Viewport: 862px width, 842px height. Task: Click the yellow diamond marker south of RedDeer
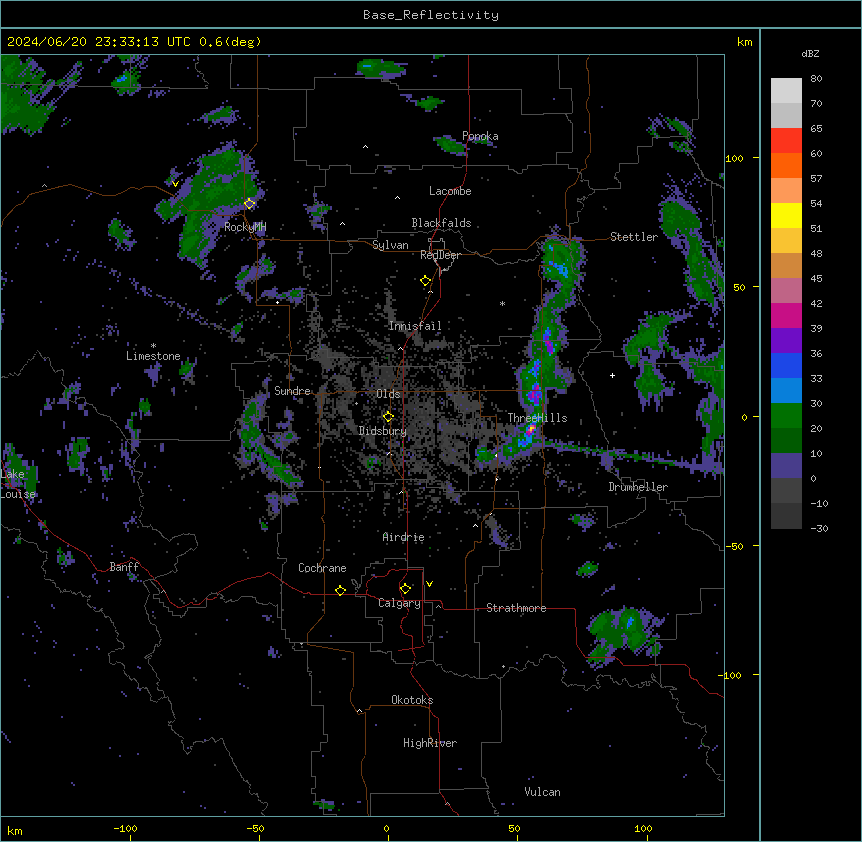(x=426, y=280)
